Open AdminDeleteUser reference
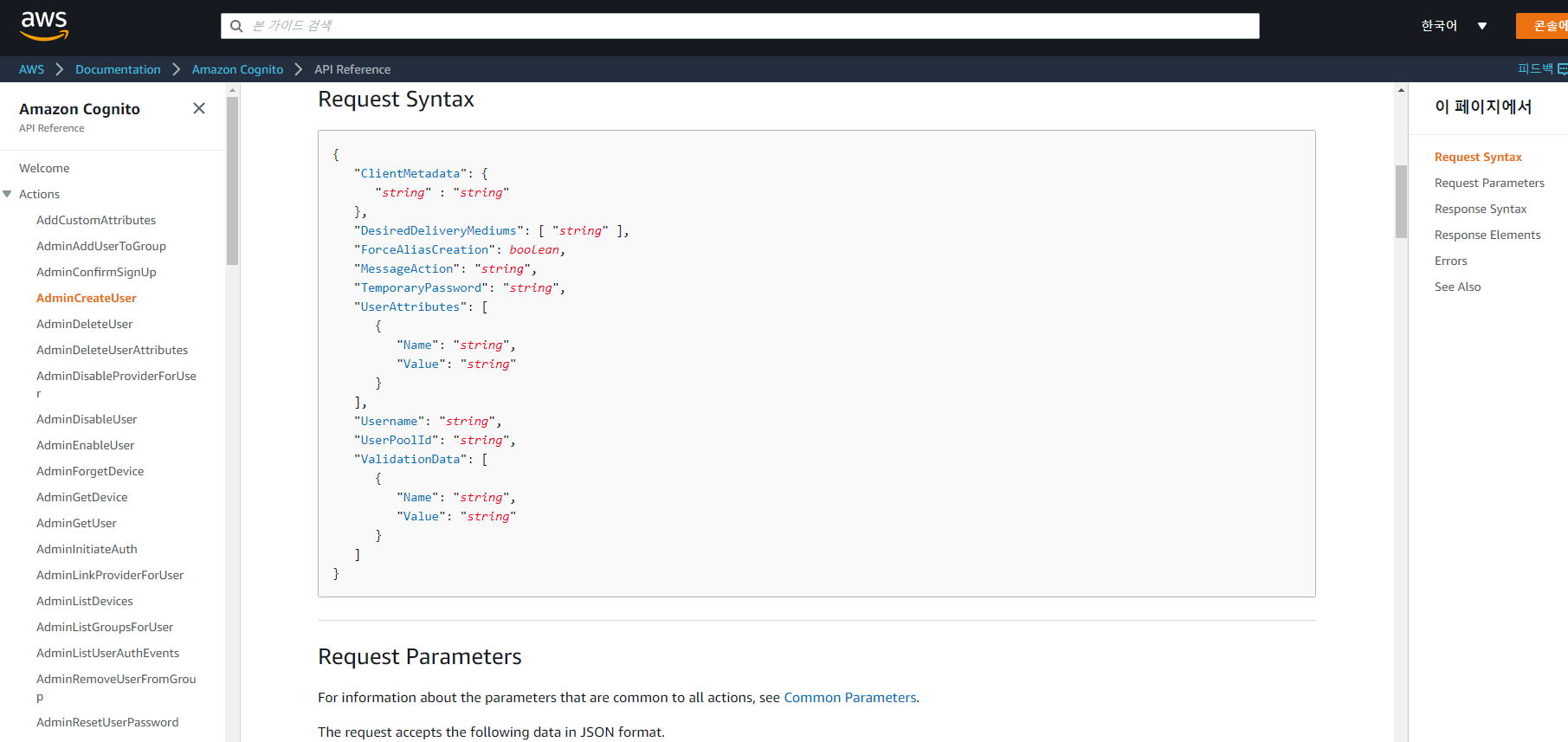This screenshot has height=742, width=1568. (x=85, y=324)
